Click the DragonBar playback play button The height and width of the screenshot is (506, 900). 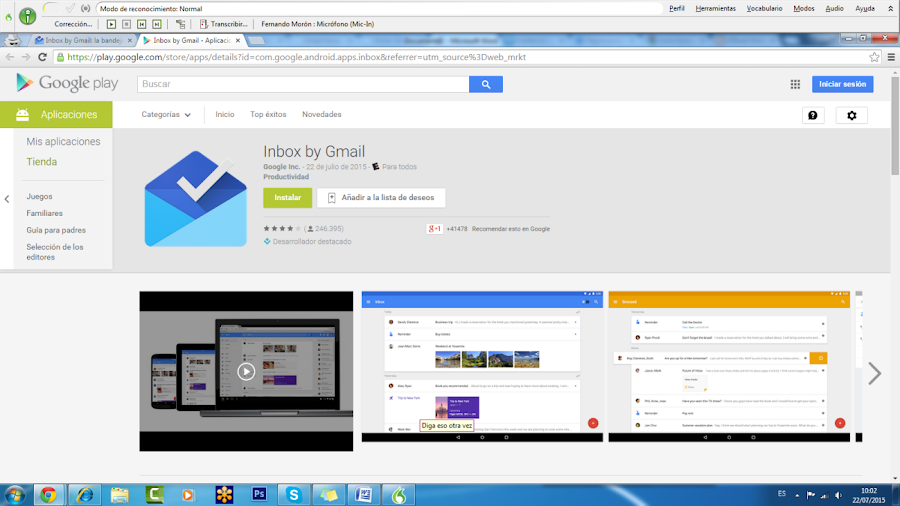pyautogui.click(x=111, y=24)
